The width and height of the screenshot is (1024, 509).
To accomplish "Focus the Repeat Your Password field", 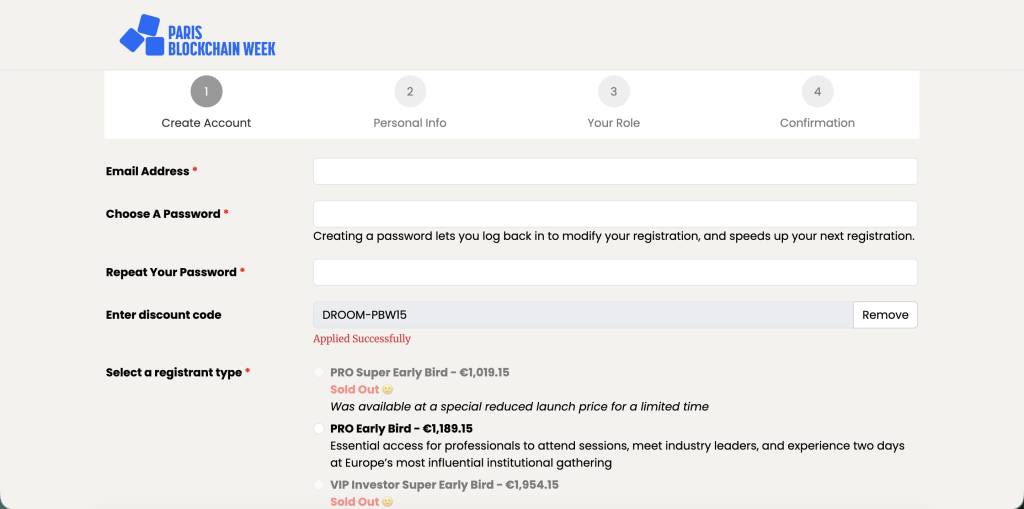I will tap(615, 272).
